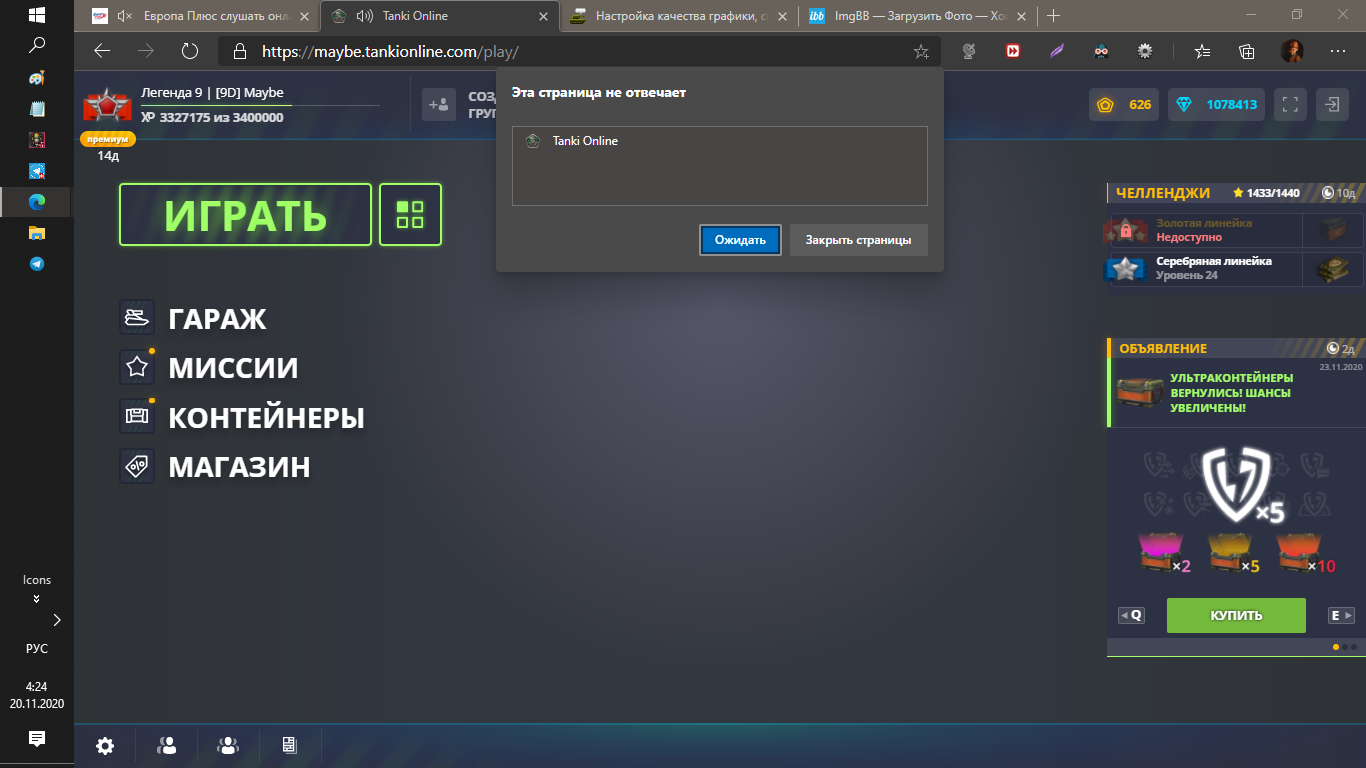Click the red fast-forward extension icon
The image size is (1366, 768).
point(1013,51)
